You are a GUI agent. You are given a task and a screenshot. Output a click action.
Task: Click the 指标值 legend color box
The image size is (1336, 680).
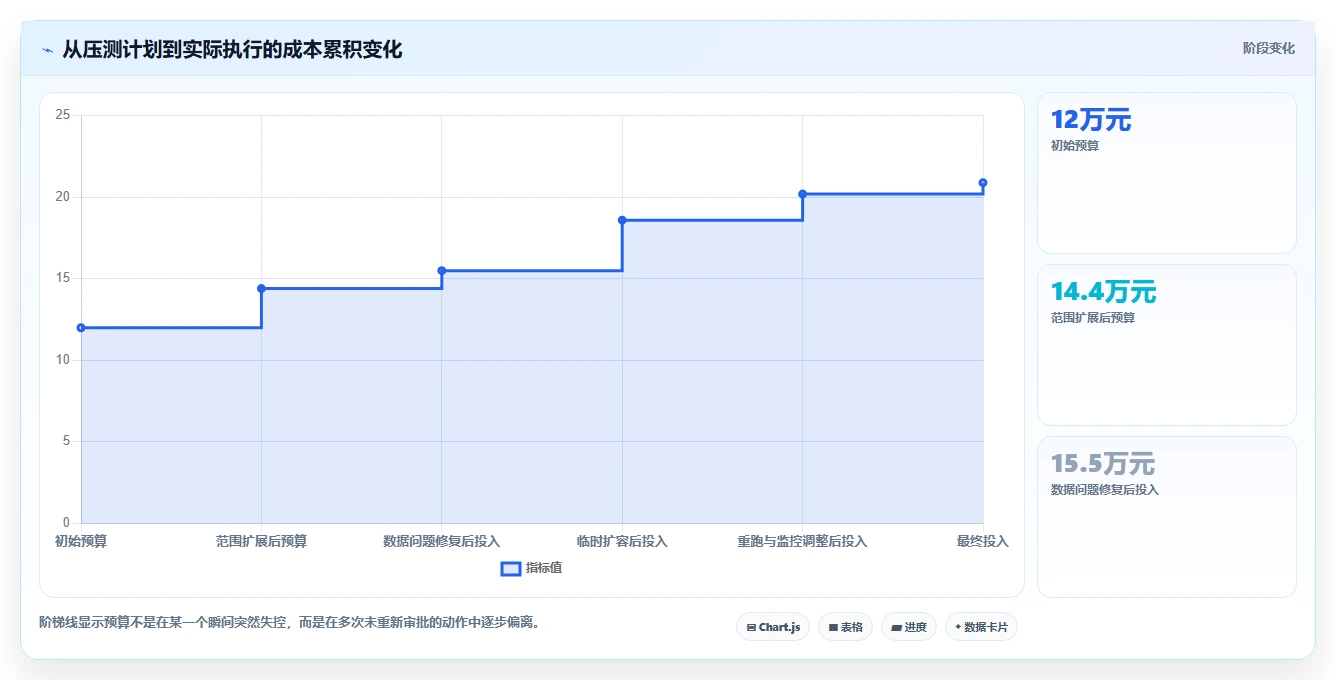click(510, 568)
